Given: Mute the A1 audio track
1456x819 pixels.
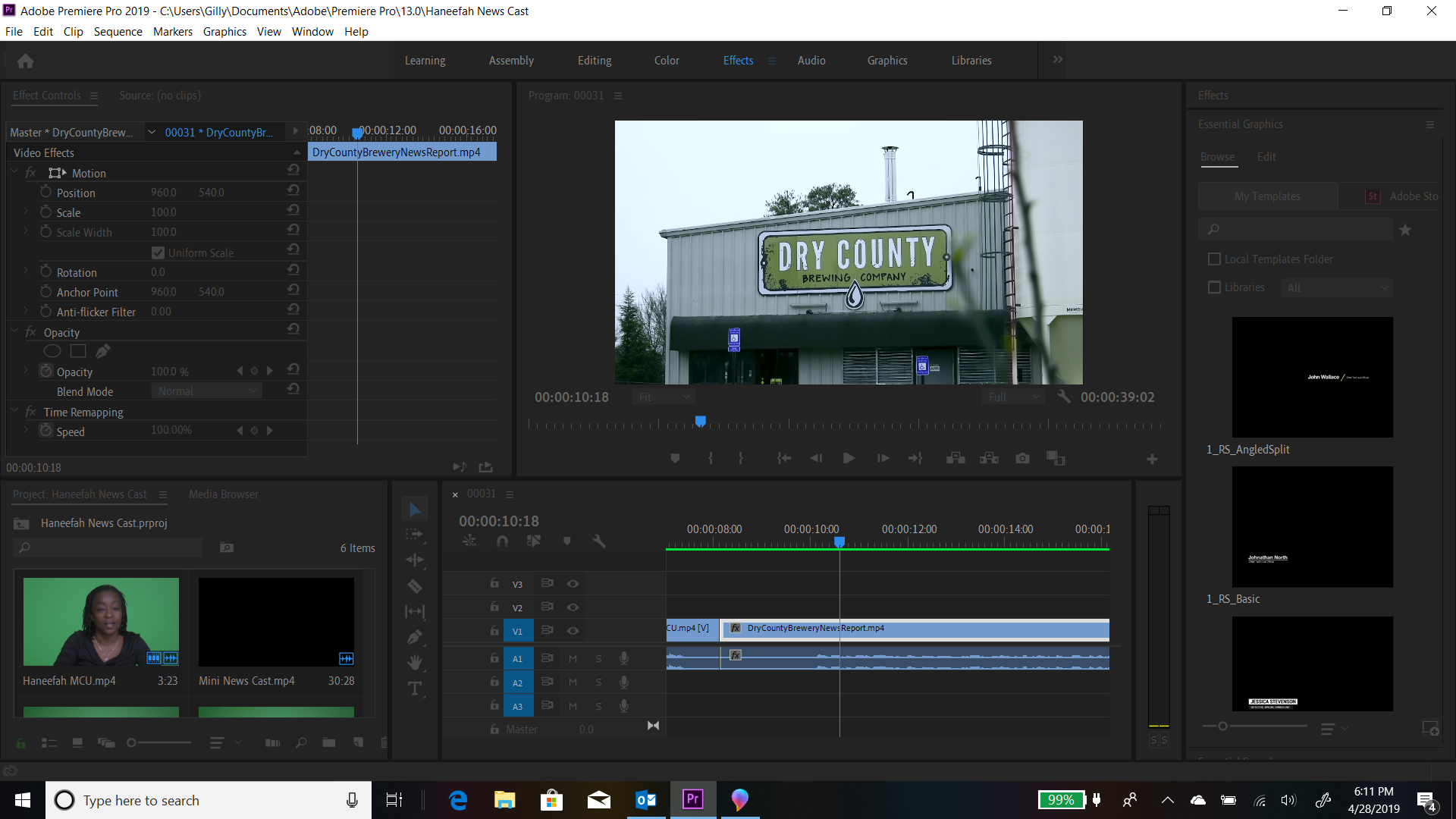Looking at the screenshot, I should 573,658.
